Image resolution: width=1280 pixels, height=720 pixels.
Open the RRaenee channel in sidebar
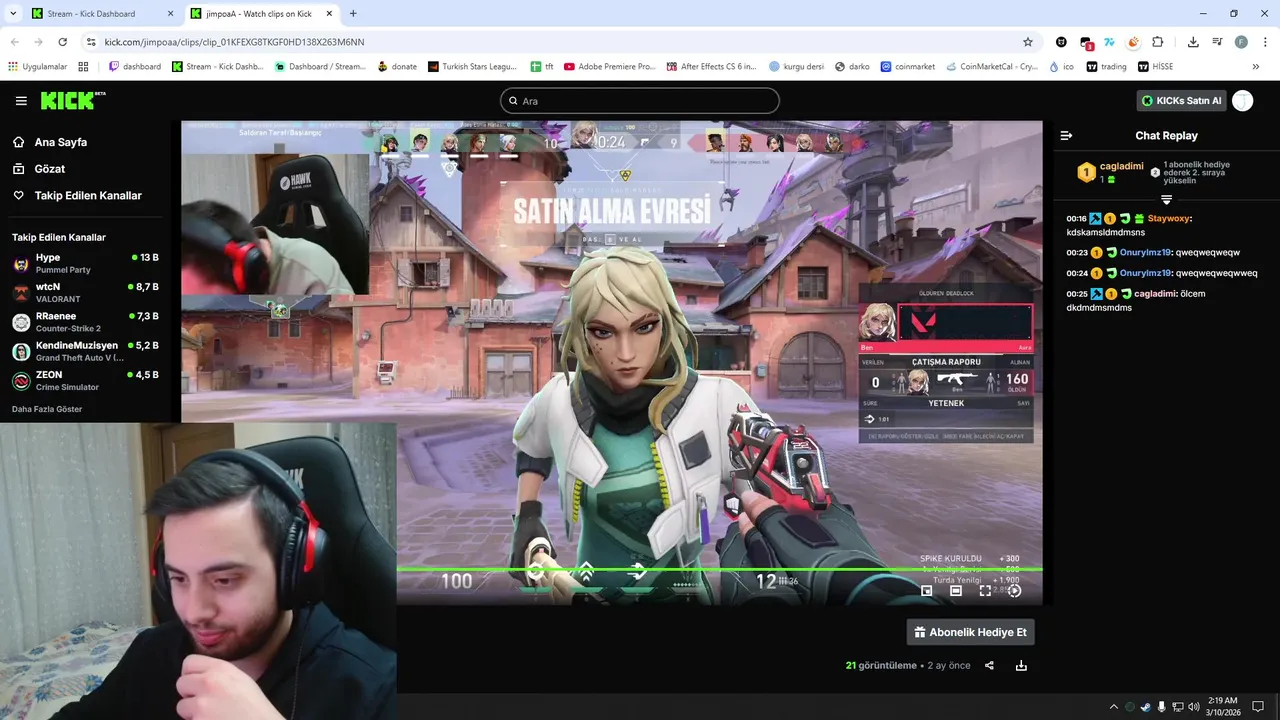pyautogui.click(x=85, y=322)
